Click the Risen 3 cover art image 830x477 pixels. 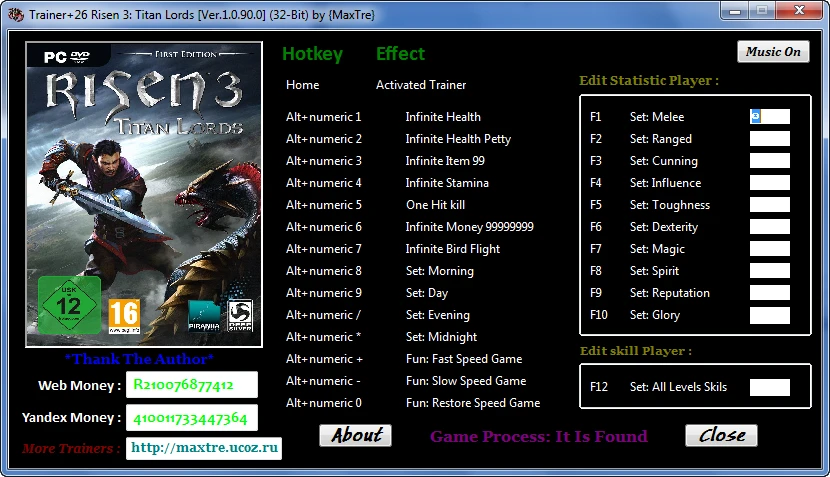pyautogui.click(x=144, y=194)
